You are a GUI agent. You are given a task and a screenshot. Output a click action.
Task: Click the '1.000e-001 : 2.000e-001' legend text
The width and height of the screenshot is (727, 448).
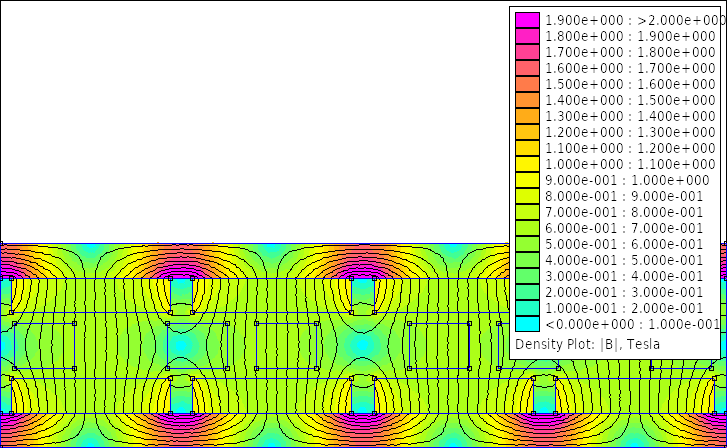coord(624,308)
